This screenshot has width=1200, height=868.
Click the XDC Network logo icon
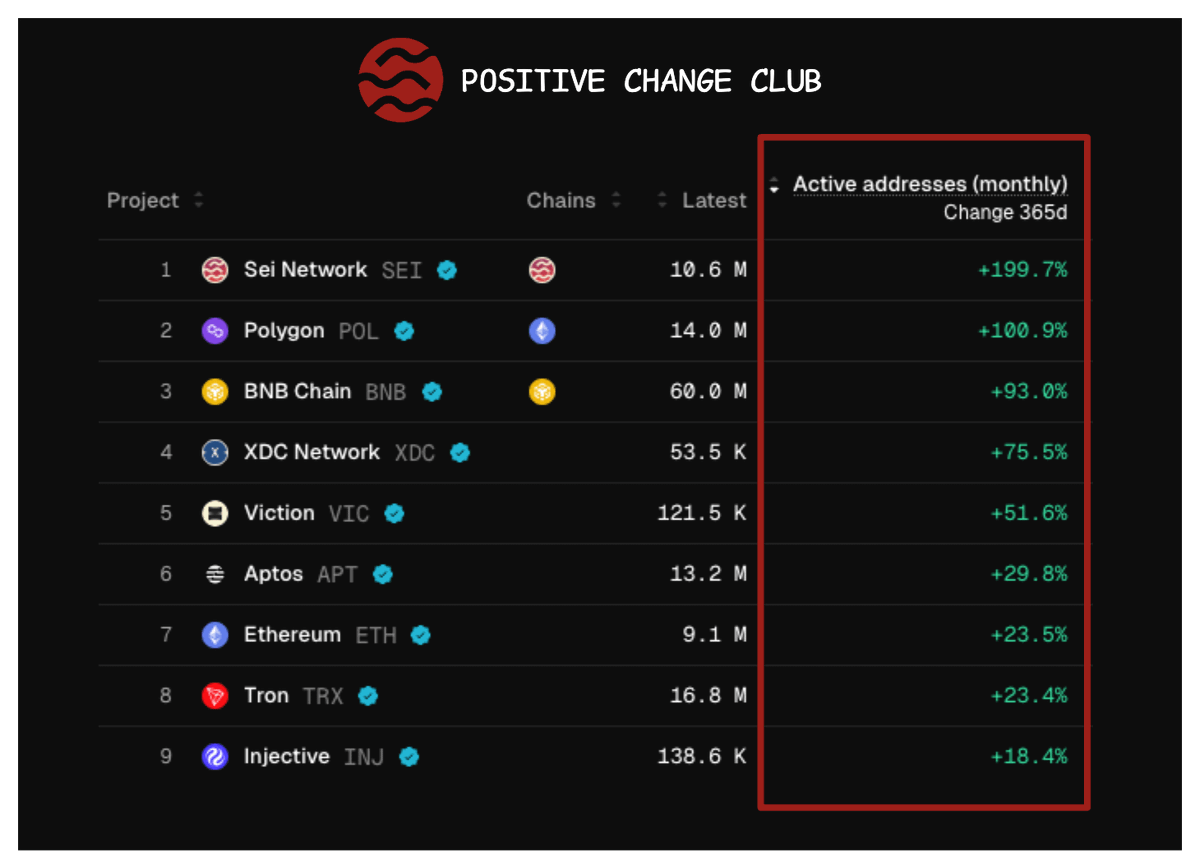pyautogui.click(x=215, y=453)
